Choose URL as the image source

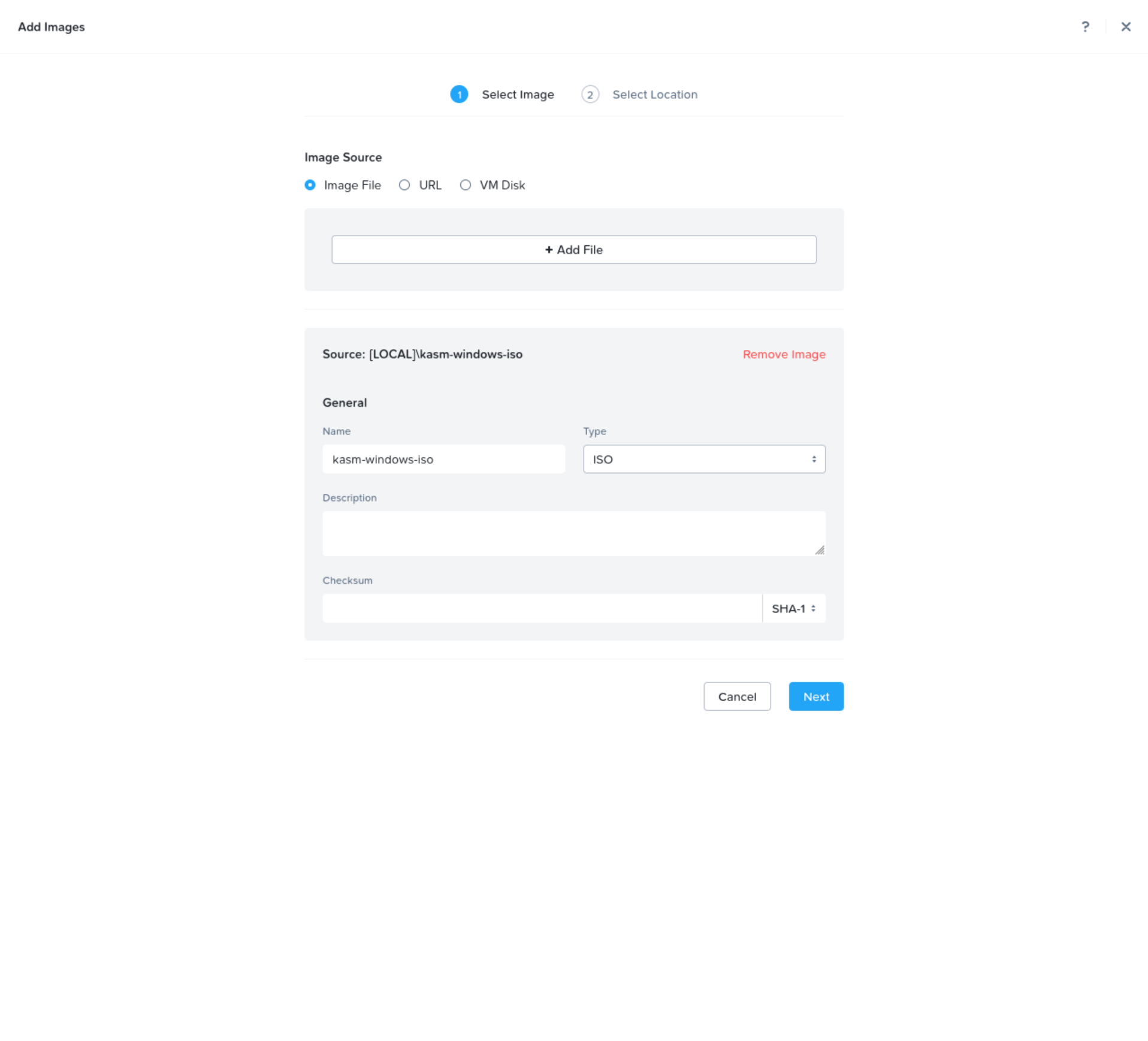404,185
